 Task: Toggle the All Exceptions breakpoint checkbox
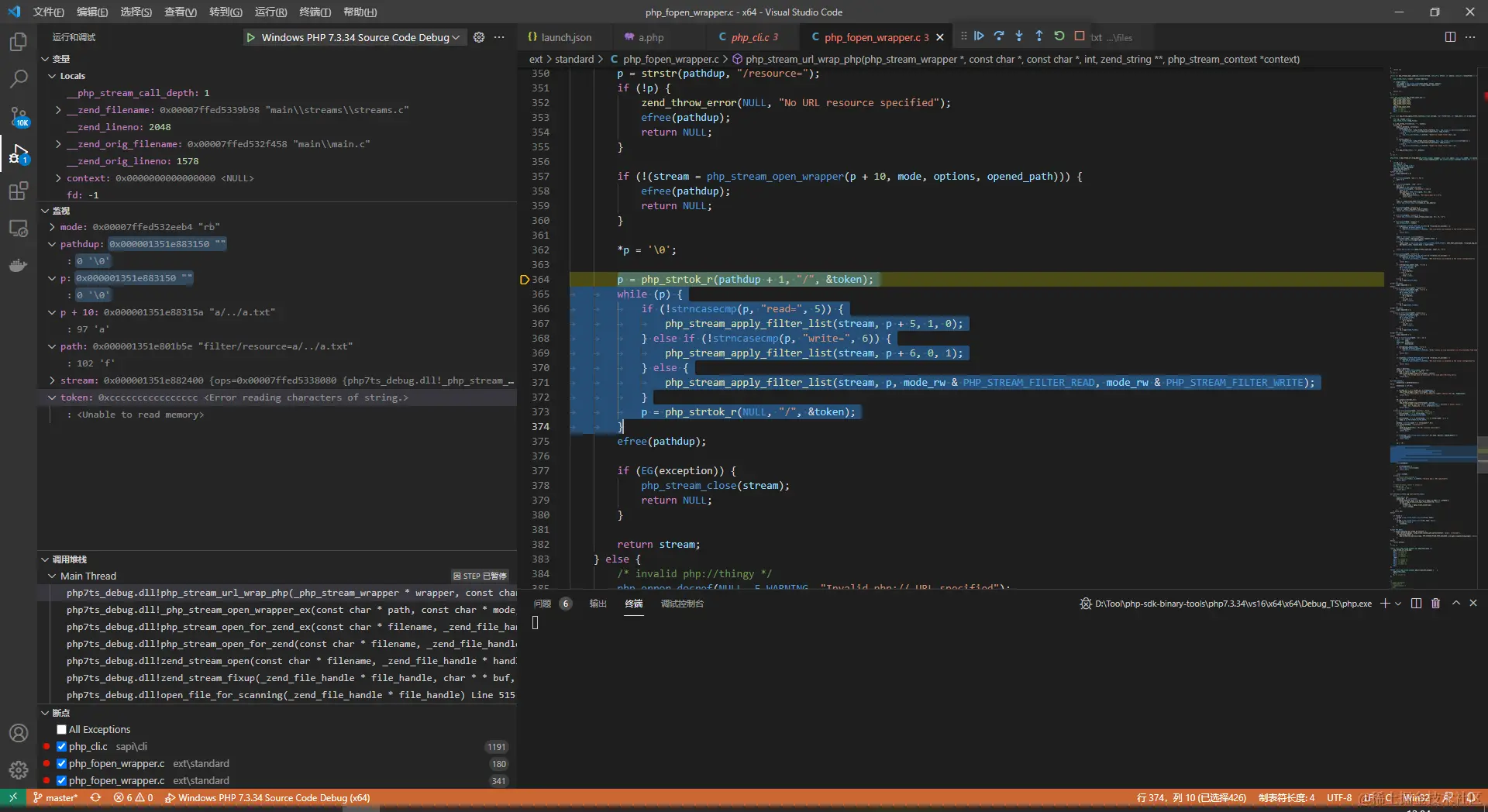pos(62,730)
